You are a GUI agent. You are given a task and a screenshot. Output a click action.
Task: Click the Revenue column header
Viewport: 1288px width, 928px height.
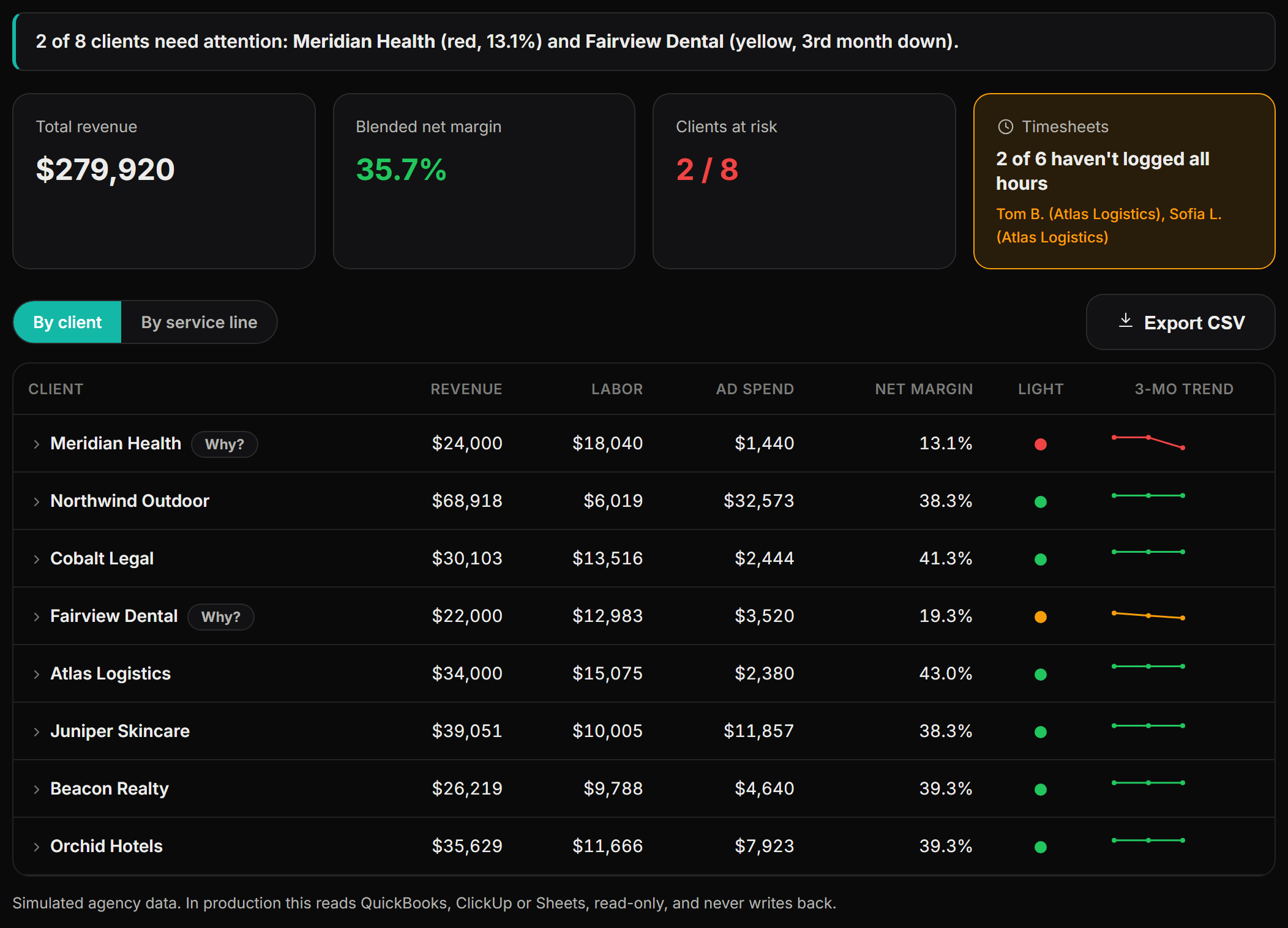466,389
